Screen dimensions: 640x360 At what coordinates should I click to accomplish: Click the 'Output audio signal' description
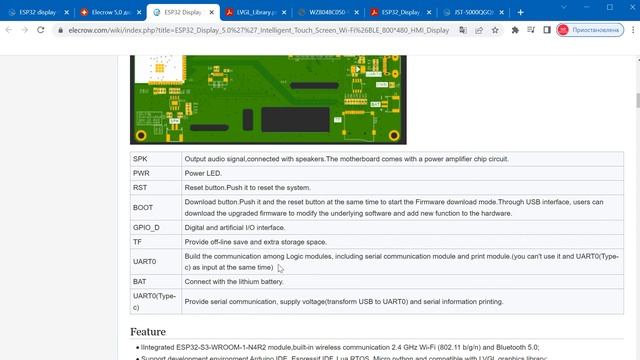347,159
